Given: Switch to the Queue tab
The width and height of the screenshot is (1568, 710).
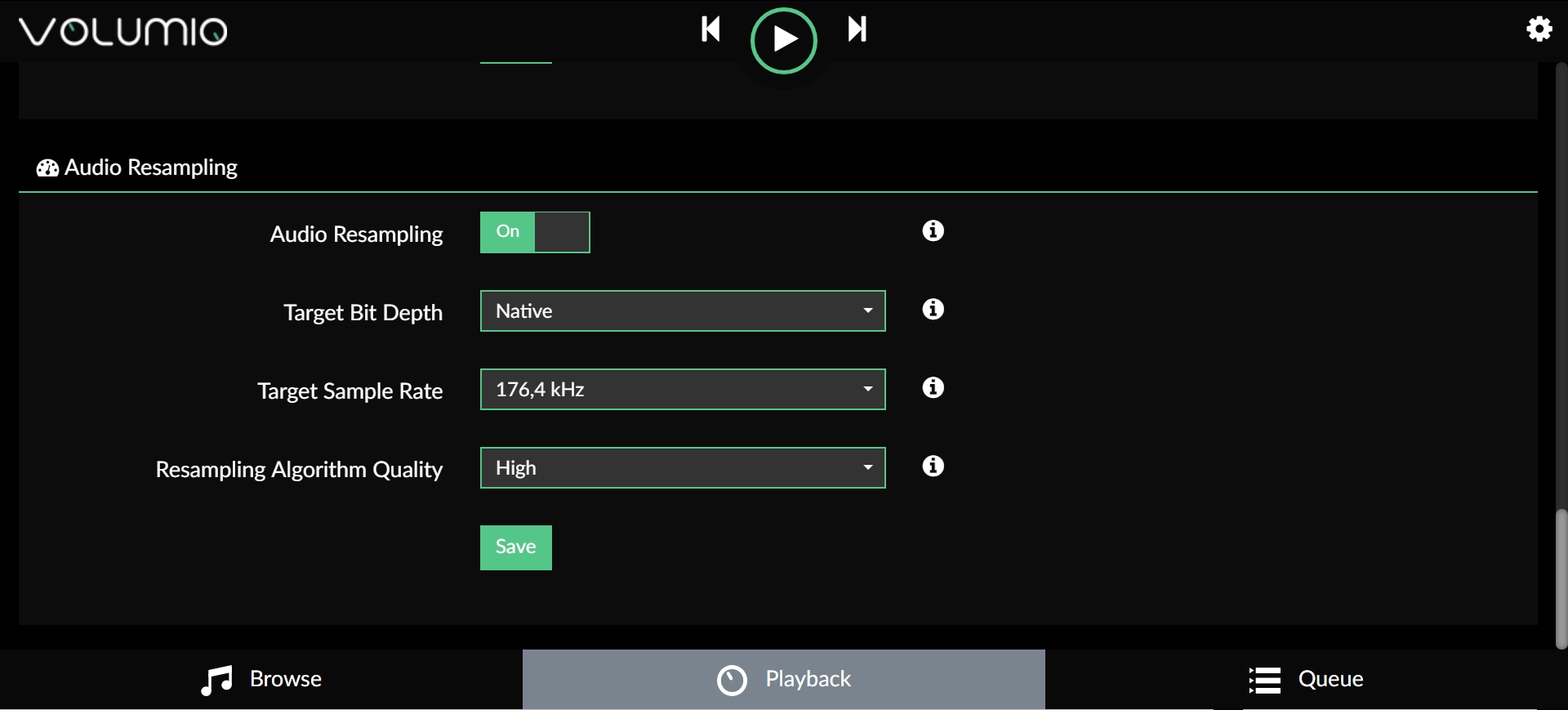Looking at the screenshot, I should coord(1307,680).
